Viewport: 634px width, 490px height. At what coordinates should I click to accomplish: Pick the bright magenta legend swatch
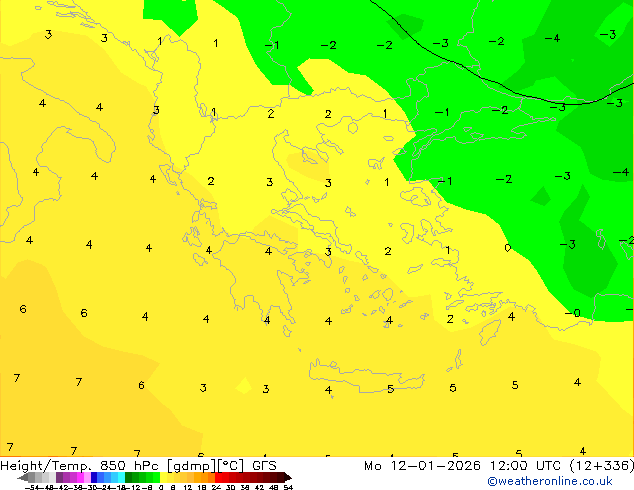point(80,477)
